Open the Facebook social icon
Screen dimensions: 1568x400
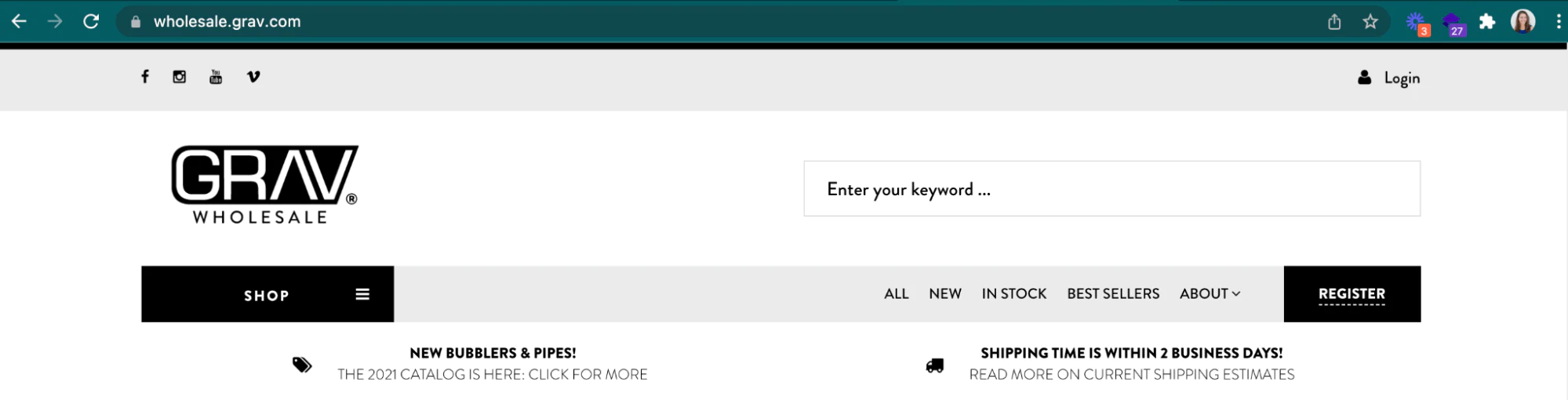click(145, 77)
